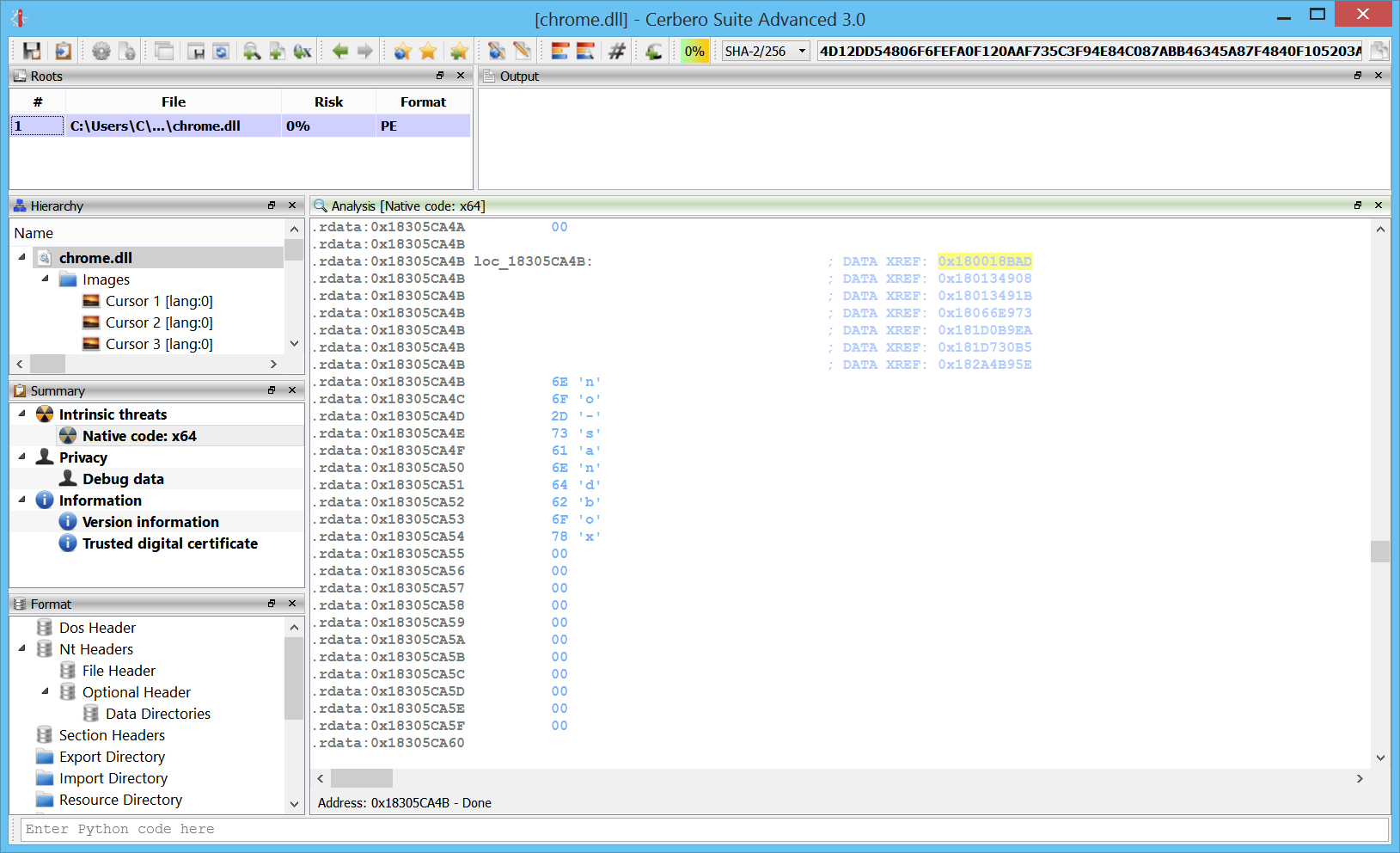Follow the DATA XREF 0x182A4B95E
The image size is (1400, 853).
click(x=985, y=365)
